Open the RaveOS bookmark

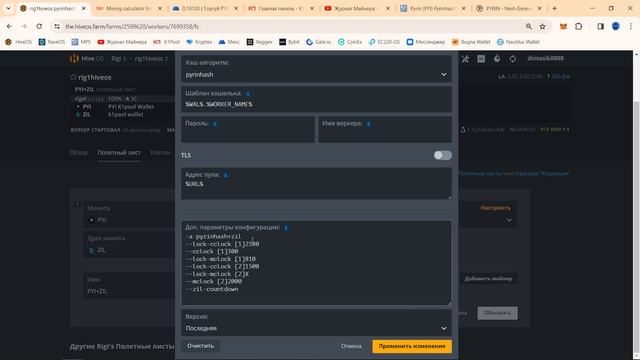(52, 42)
